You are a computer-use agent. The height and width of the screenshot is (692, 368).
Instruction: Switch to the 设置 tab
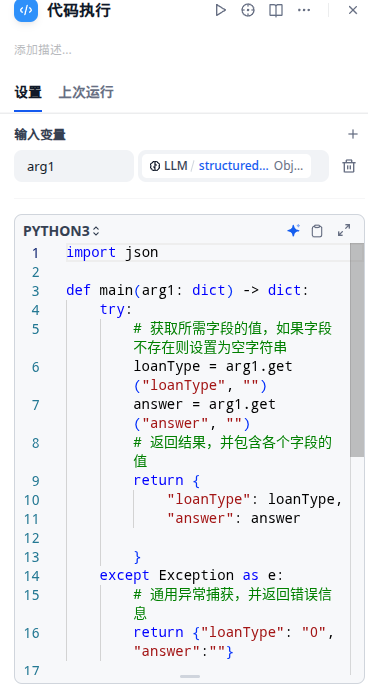28,92
